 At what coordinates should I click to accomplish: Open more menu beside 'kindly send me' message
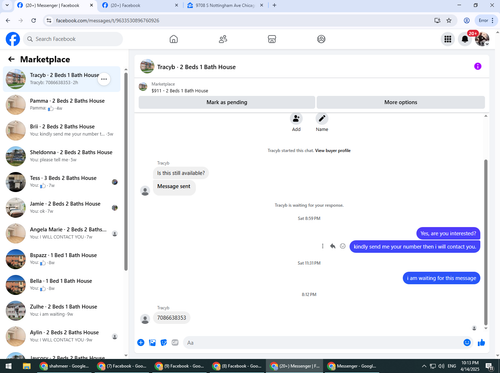322,246
